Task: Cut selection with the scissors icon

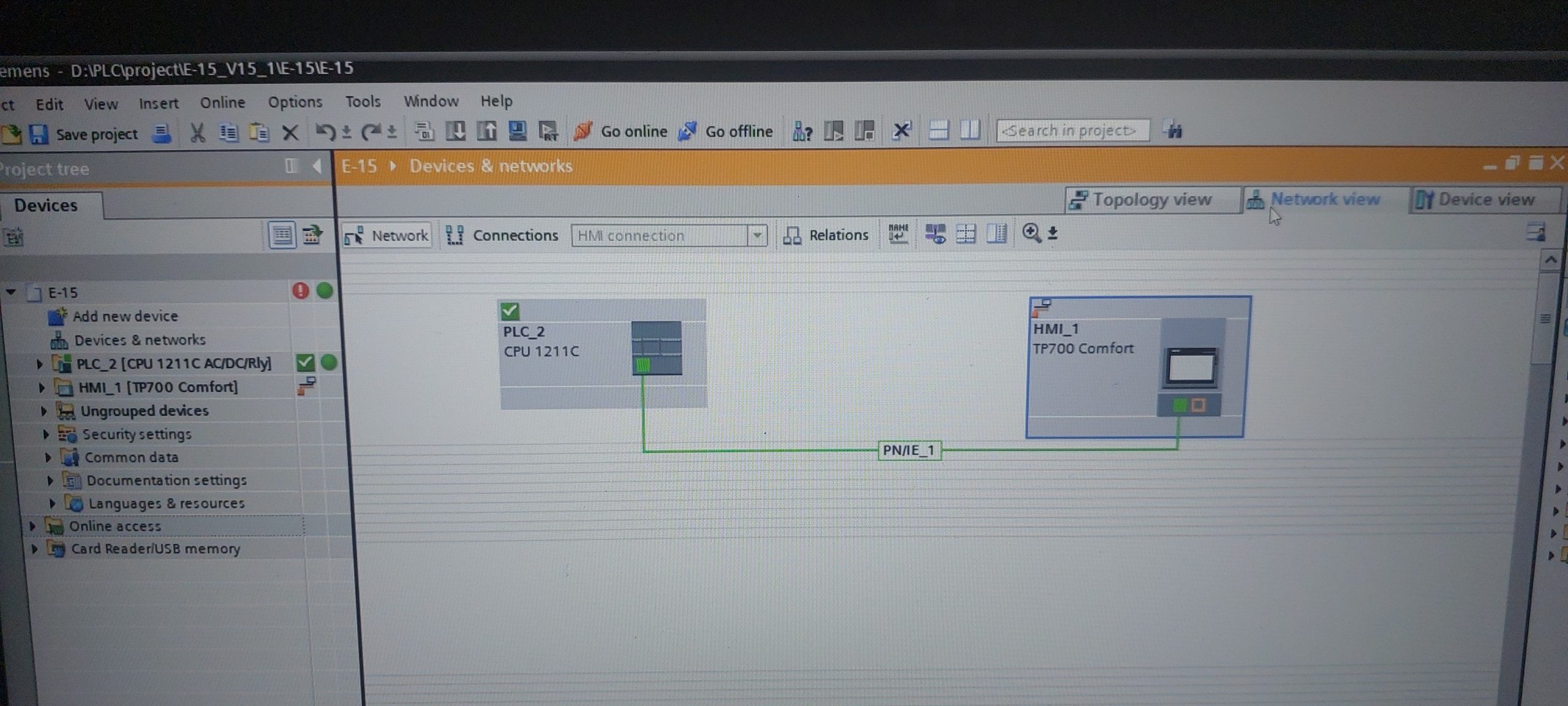Action: [x=197, y=132]
